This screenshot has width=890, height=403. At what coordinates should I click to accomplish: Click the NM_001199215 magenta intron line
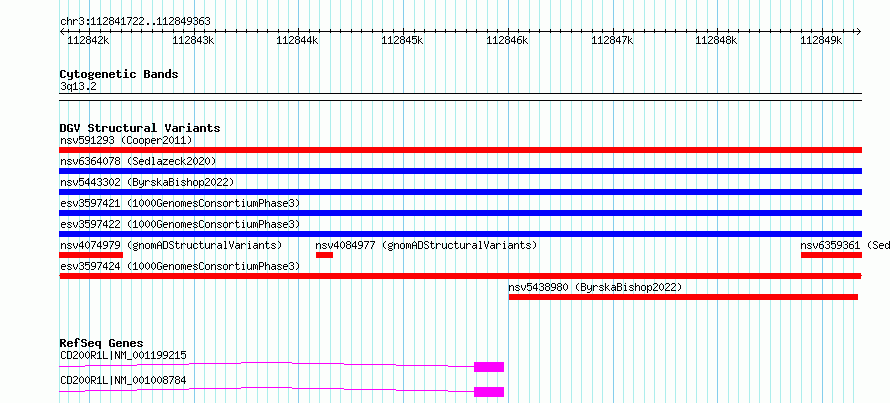pyautogui.click(x=267, y=363)
